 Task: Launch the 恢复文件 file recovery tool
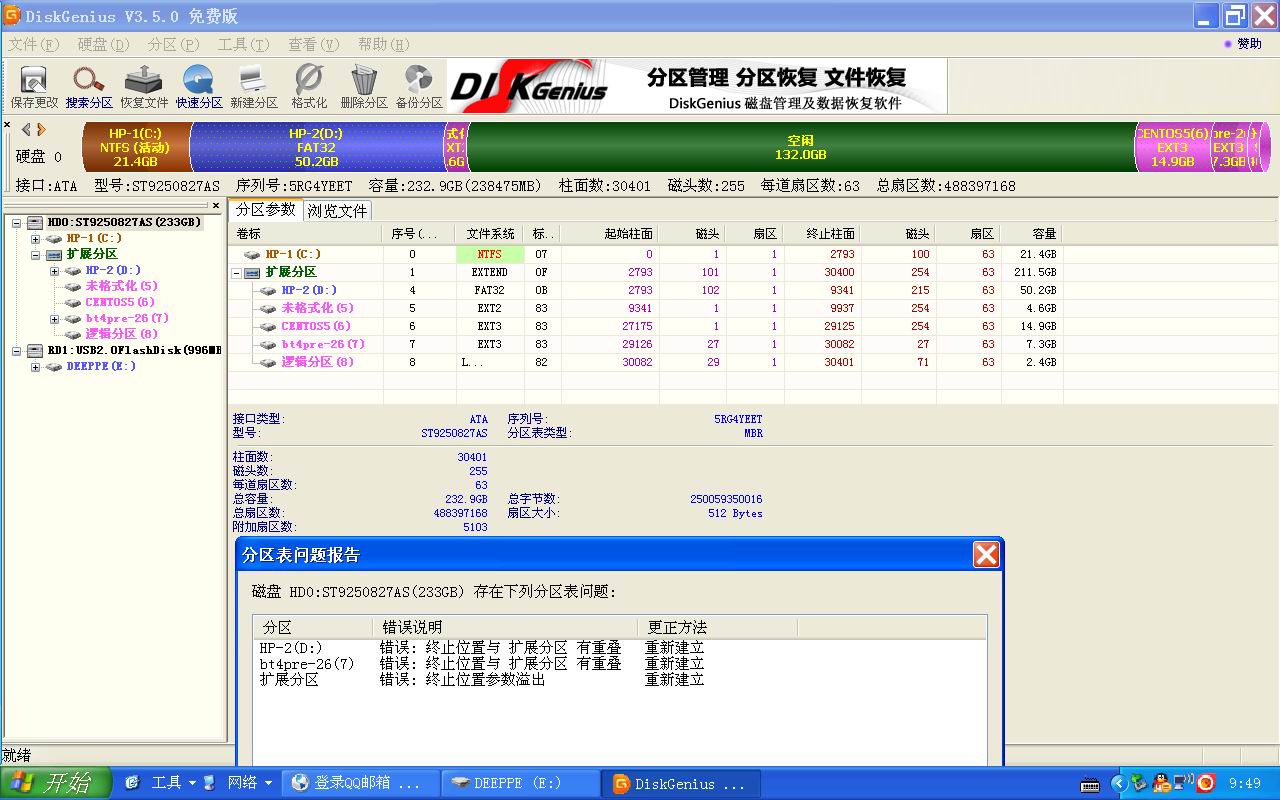[144, 87]
